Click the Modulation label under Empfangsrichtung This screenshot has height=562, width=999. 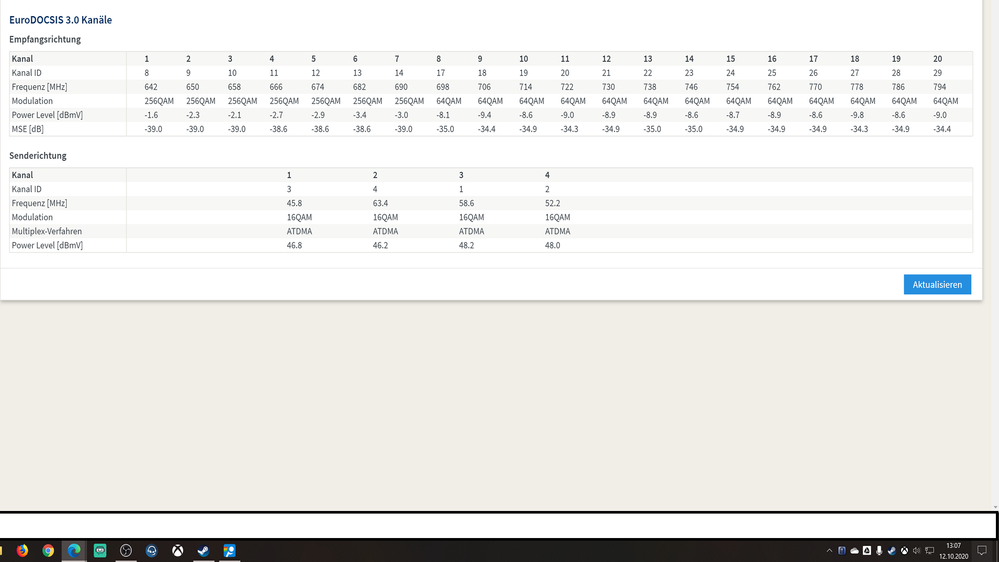click(32, 101)
